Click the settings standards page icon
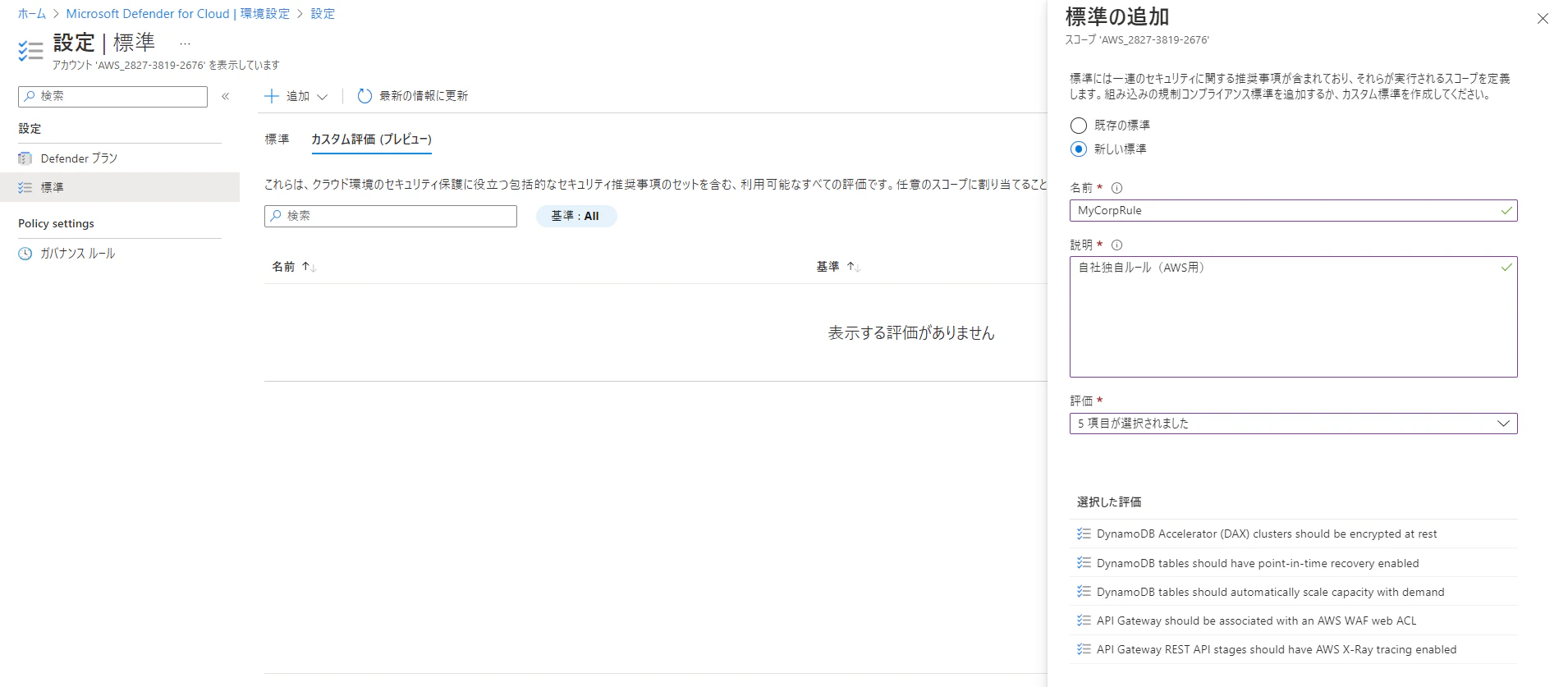The height and width of the screenshot is (687, 1568). [30, 51]
